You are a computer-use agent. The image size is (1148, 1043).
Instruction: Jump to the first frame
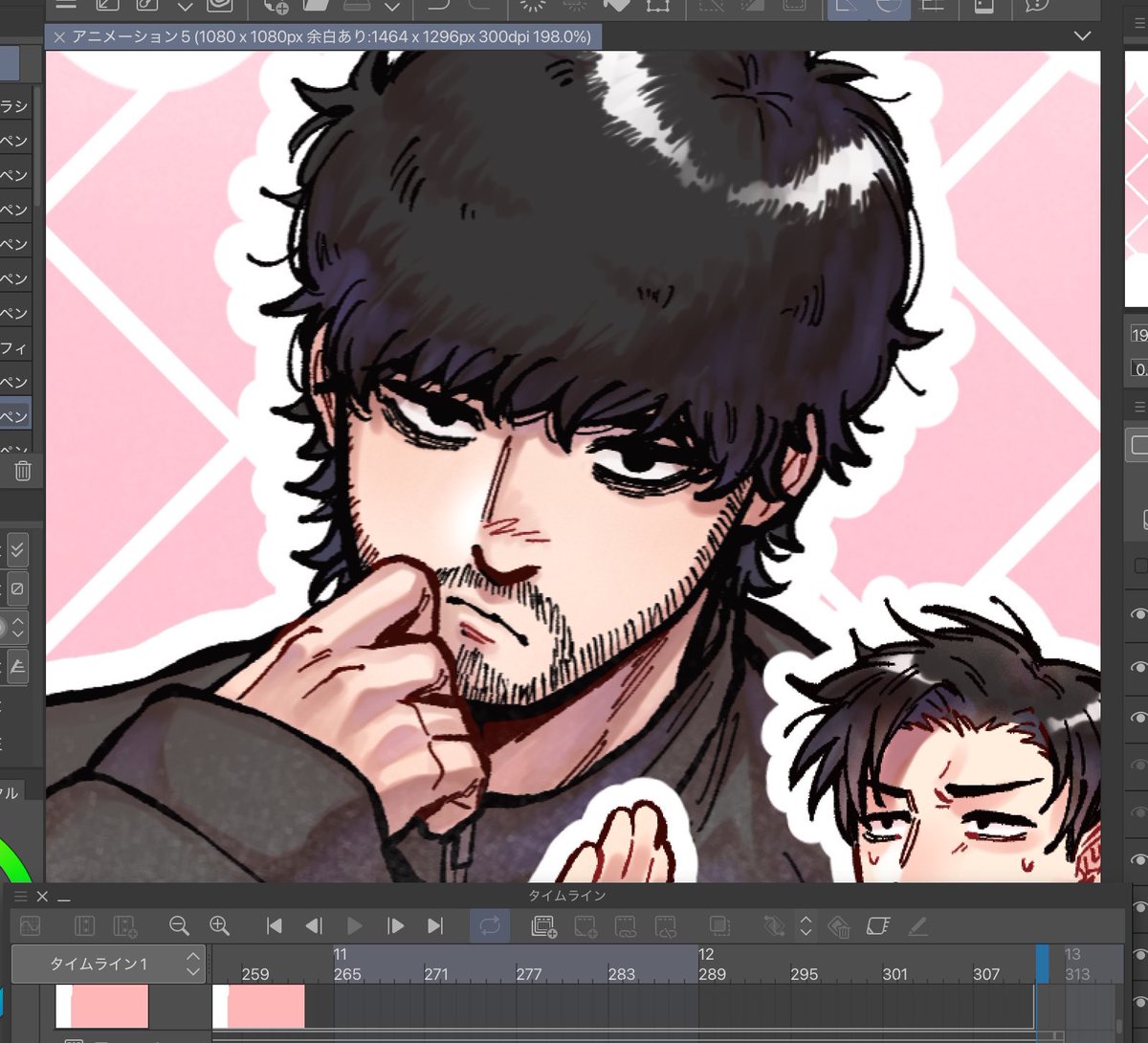(275, 925)
